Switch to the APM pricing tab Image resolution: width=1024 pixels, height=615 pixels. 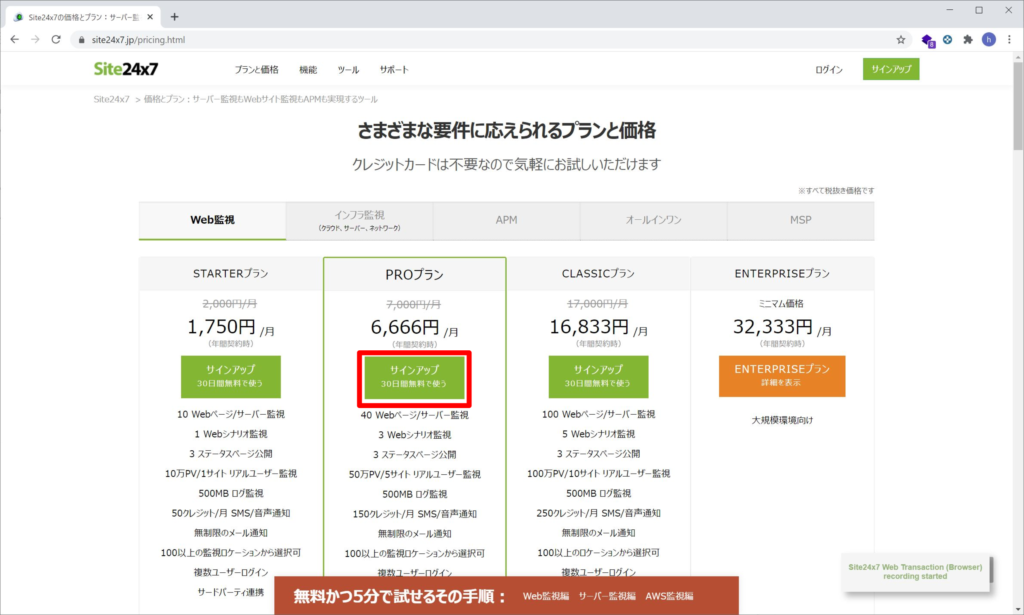click(x=506, y=219)
